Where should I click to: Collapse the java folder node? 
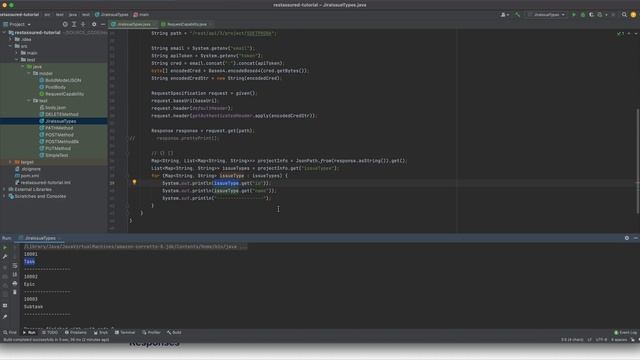(x=23, y=67)
